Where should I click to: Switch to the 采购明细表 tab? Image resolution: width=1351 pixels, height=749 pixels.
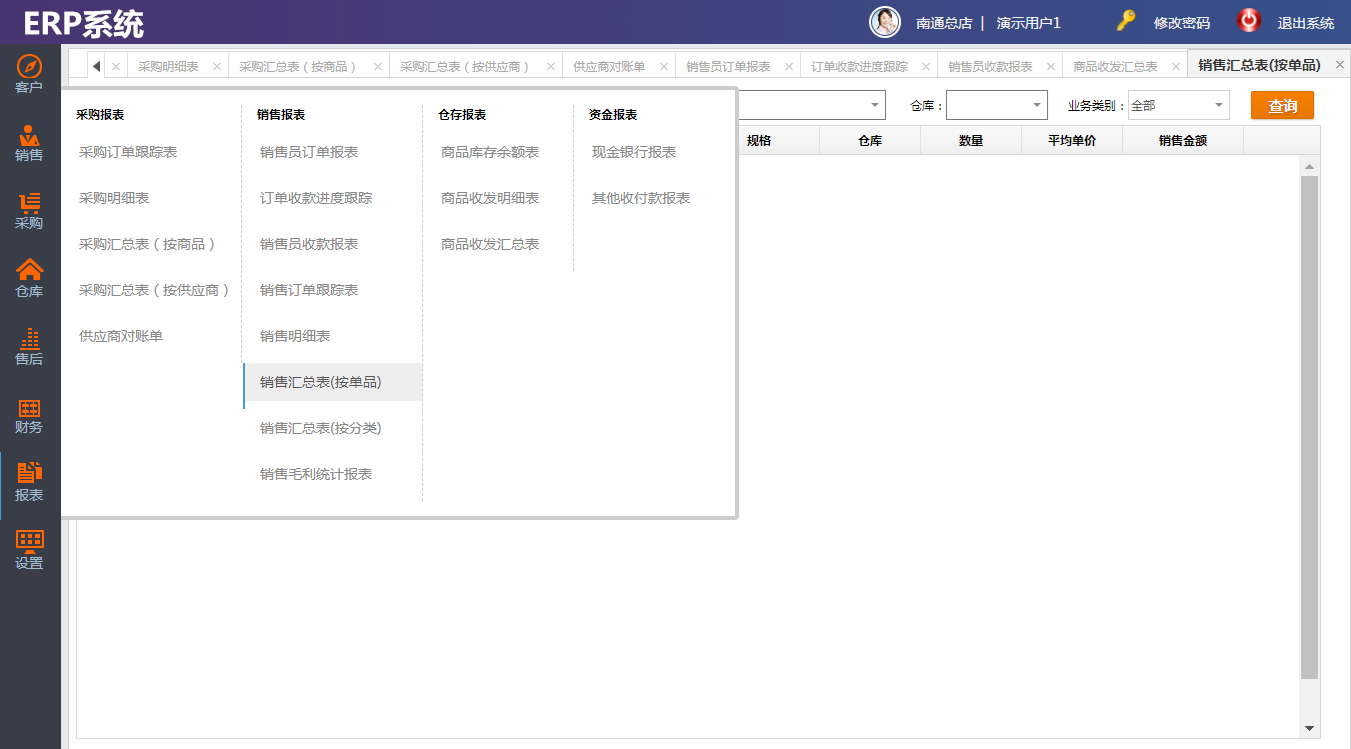click(168, 67)
